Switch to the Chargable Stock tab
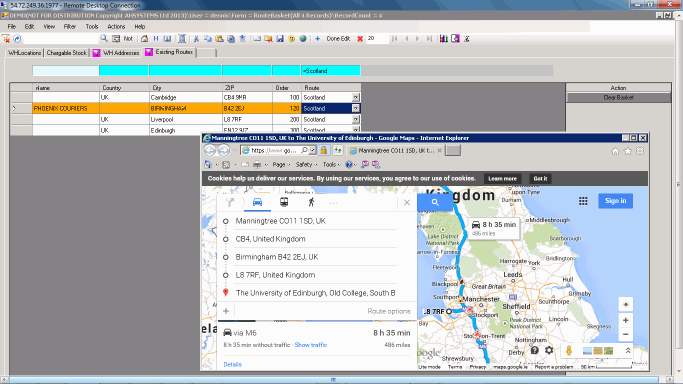Viewport: 683px width, 384px height. [x=67, y=53]
